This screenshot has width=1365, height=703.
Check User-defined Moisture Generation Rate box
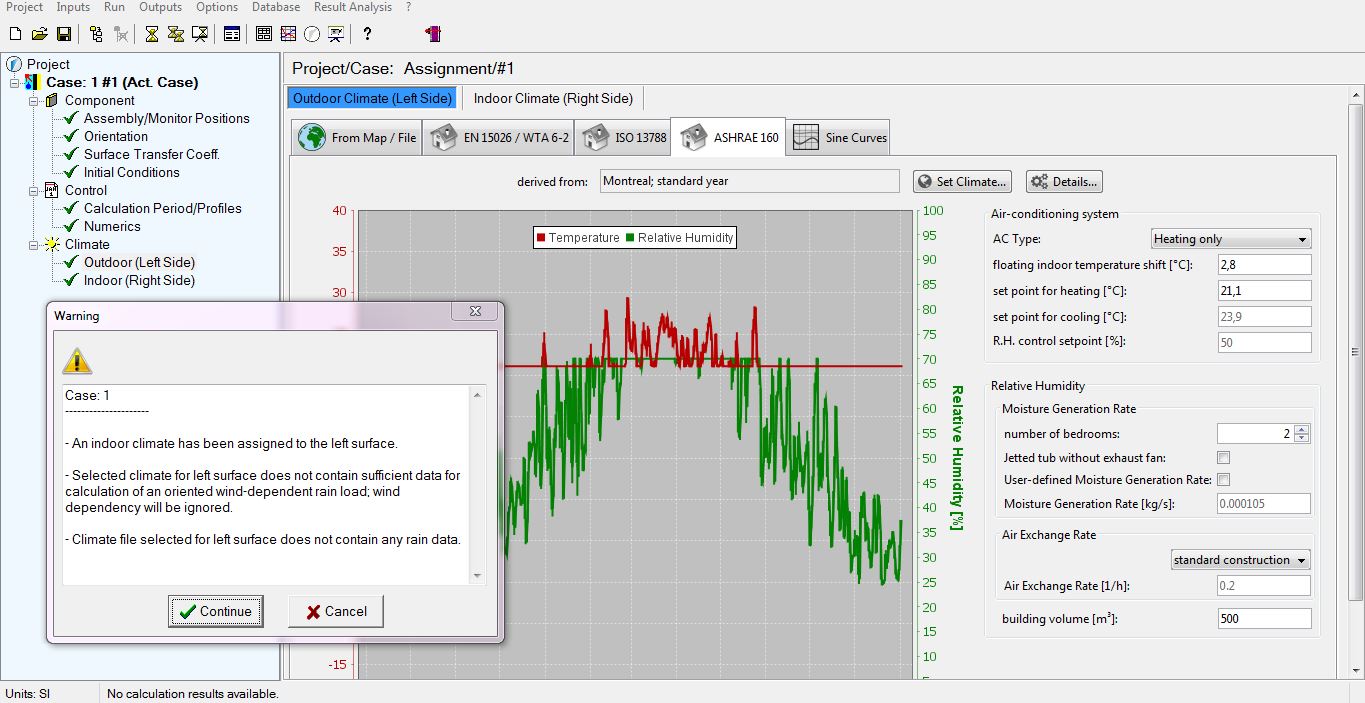click(1223, 480)
